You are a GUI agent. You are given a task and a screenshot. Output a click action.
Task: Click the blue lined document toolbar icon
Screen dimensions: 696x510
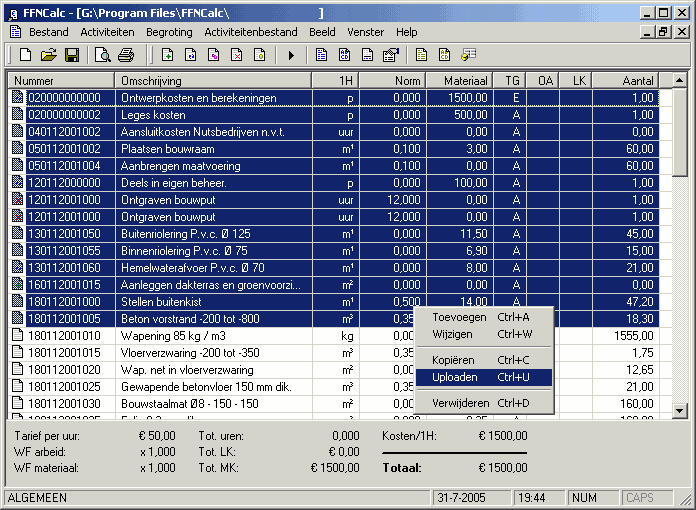click(x=321, y=55)
